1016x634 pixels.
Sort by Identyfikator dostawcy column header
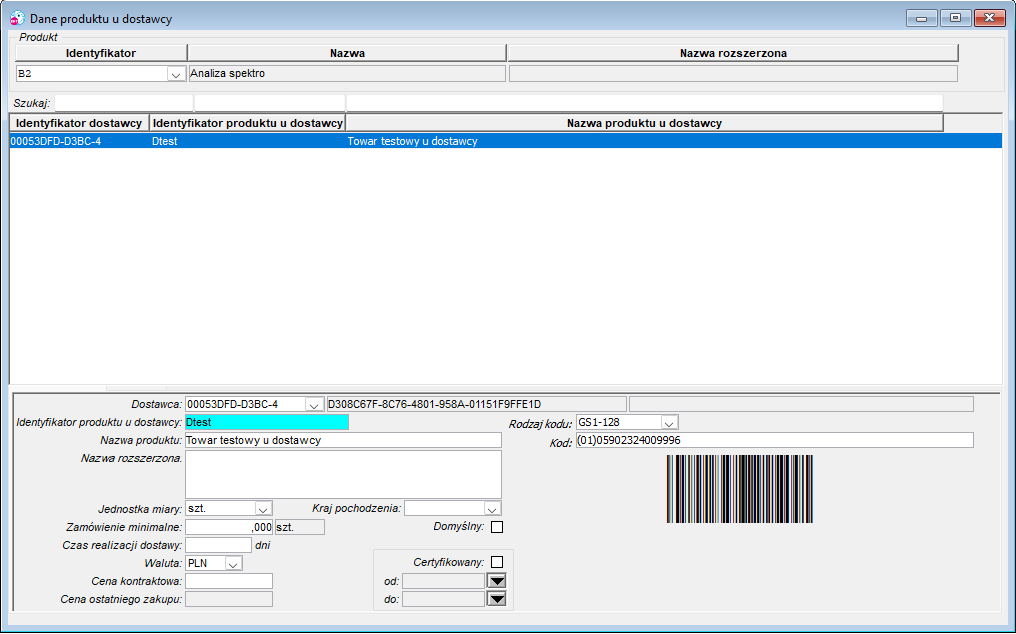pos(79,123)
